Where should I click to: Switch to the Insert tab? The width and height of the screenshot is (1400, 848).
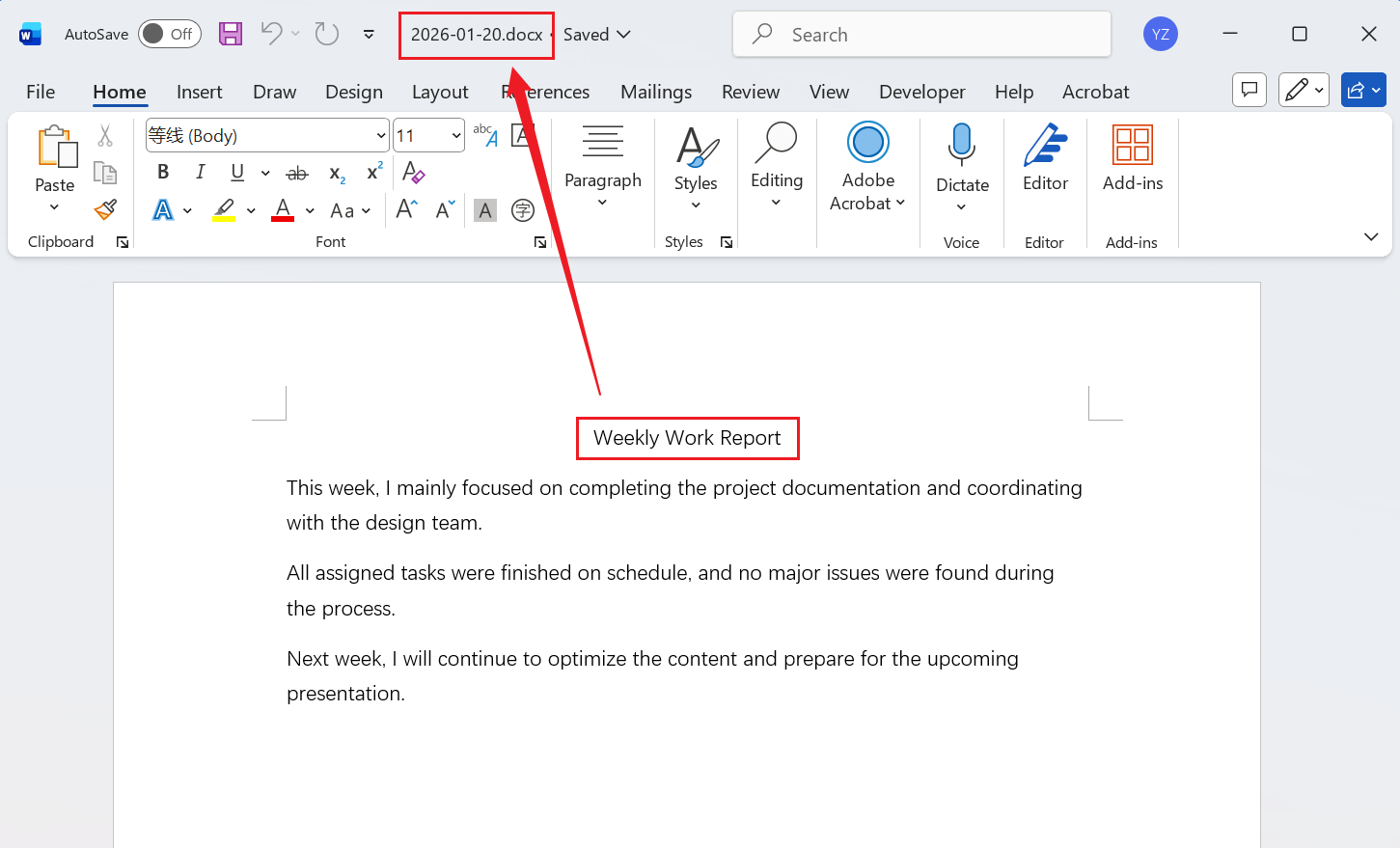(199, 92)
